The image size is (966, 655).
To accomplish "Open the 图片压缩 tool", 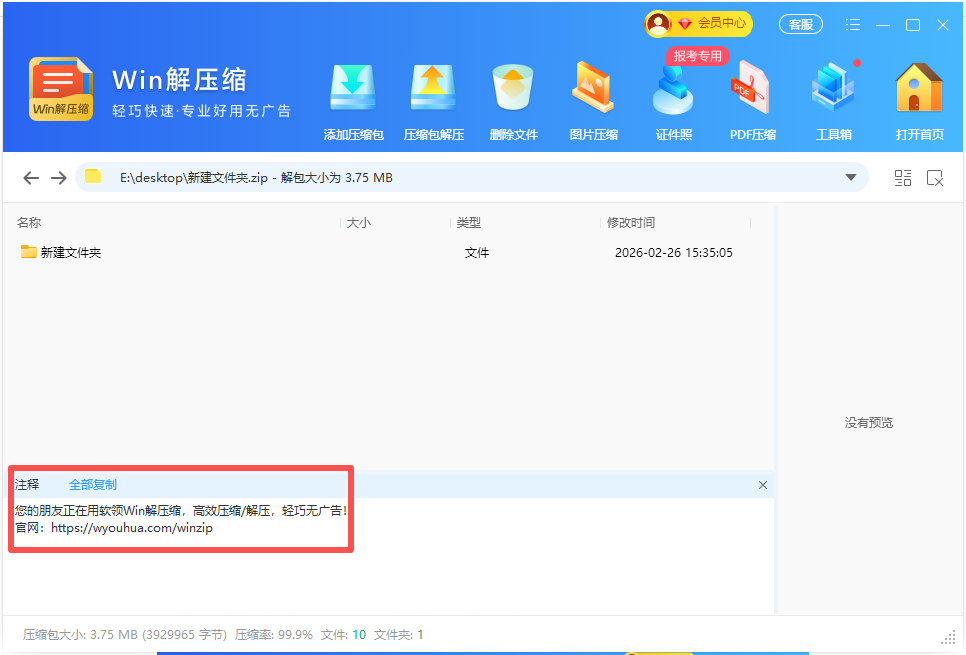I will 593,101.
